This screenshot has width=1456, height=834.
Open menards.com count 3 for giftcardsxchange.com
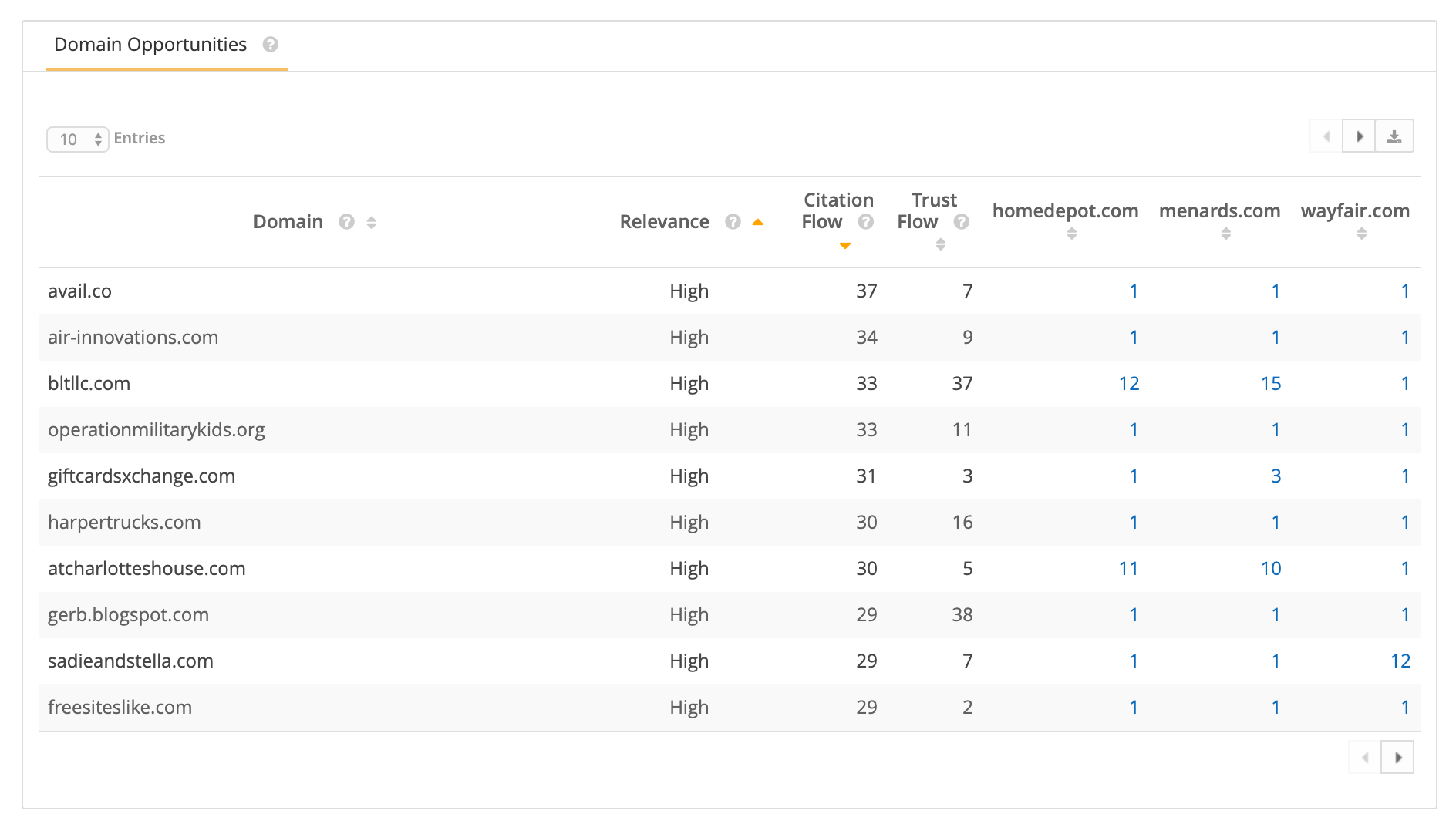pos(1276,476)
